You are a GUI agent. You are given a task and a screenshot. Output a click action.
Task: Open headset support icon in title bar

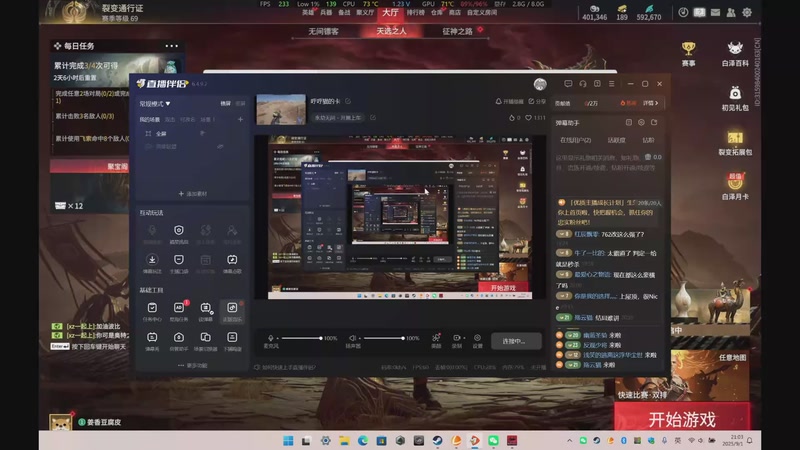(583, 84)
